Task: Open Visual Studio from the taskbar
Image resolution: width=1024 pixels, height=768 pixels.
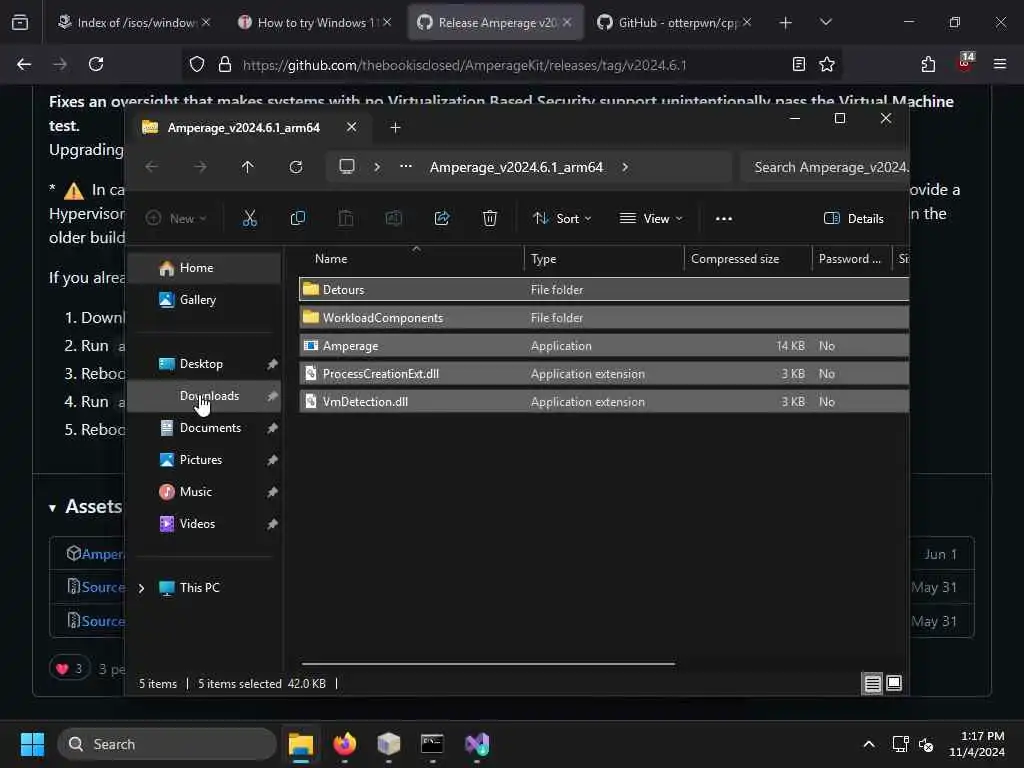Action: [x=477, y=744]
